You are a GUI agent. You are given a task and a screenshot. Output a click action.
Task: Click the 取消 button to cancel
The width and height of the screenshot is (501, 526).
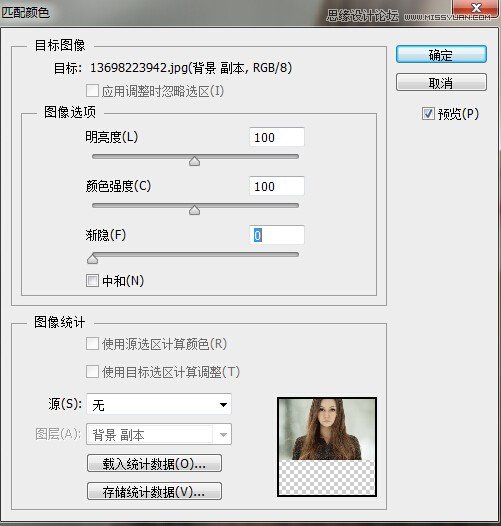[x=441, y=83]
